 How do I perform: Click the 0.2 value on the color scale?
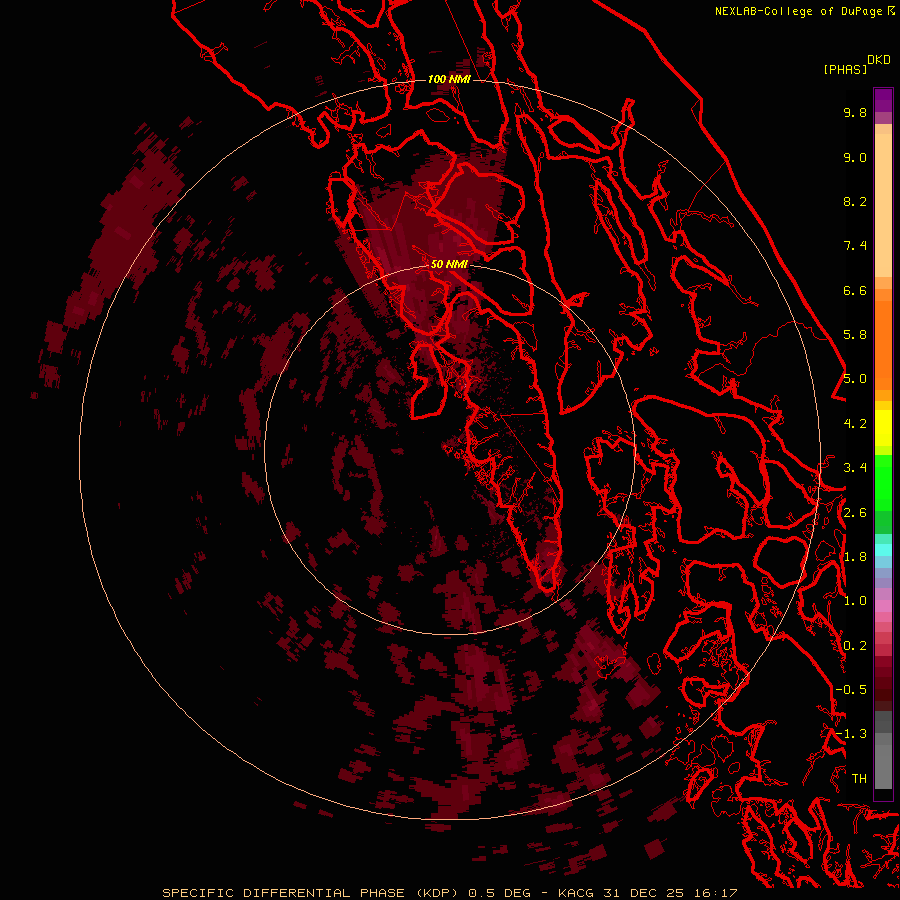tap(855, 646)
